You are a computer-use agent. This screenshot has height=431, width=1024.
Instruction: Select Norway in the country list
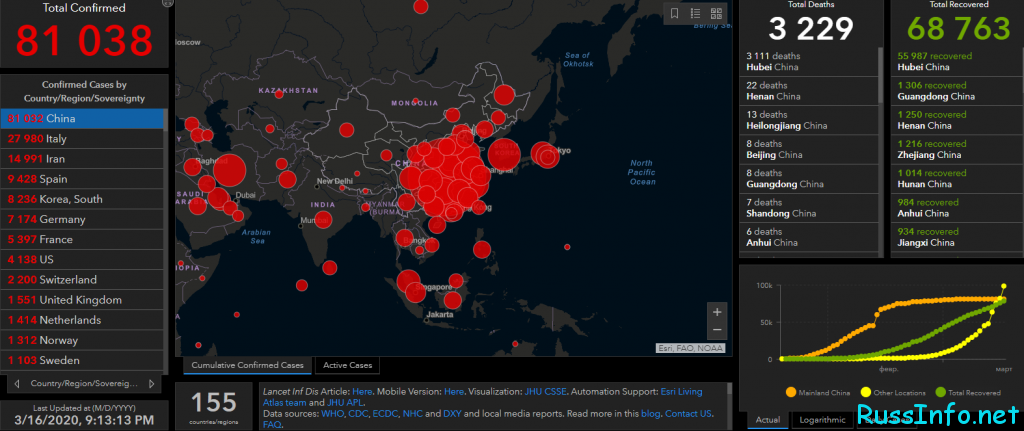pyautogui.click(x=82, y=341)
